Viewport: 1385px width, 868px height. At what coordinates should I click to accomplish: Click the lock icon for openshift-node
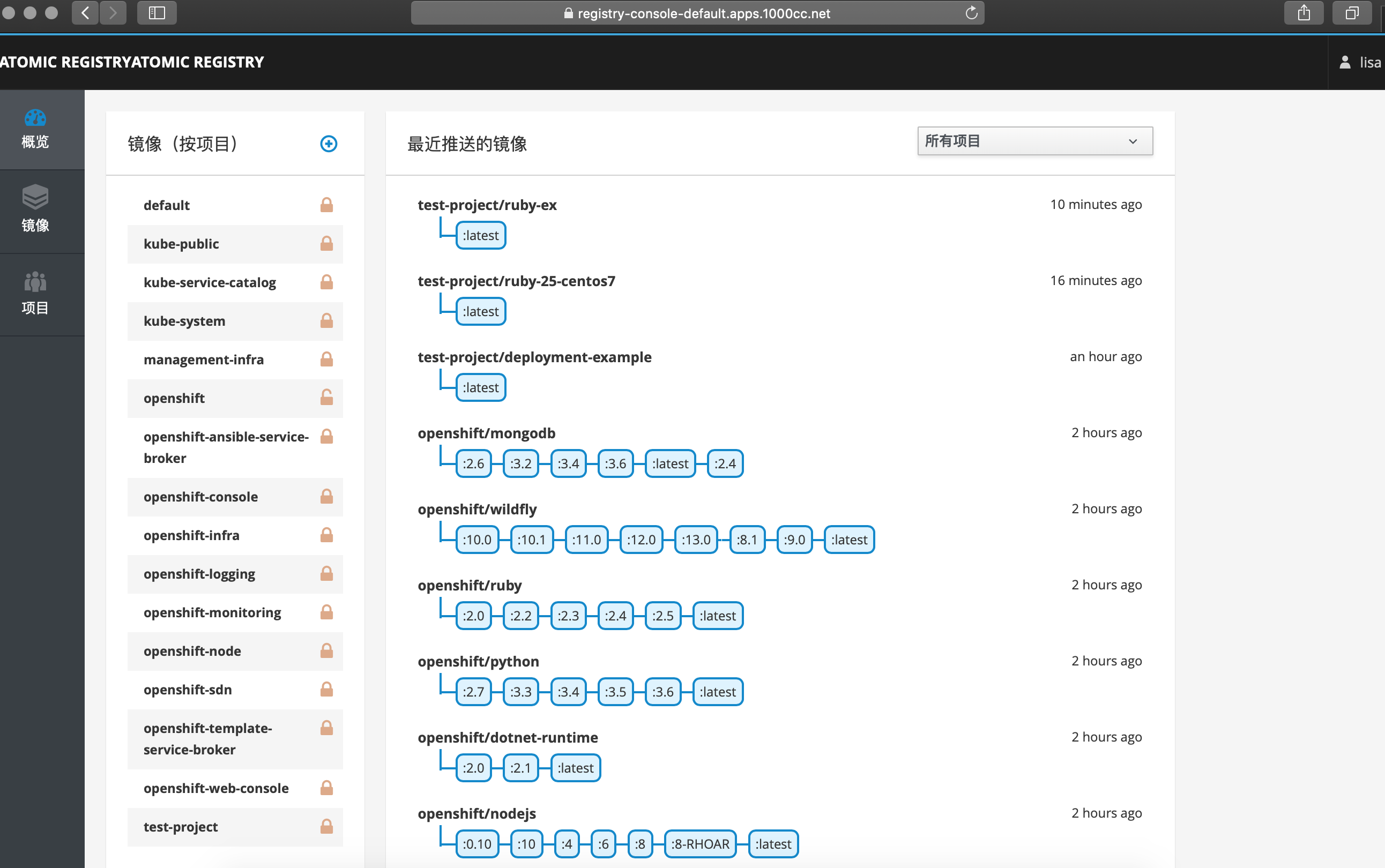tap(327, 650)
